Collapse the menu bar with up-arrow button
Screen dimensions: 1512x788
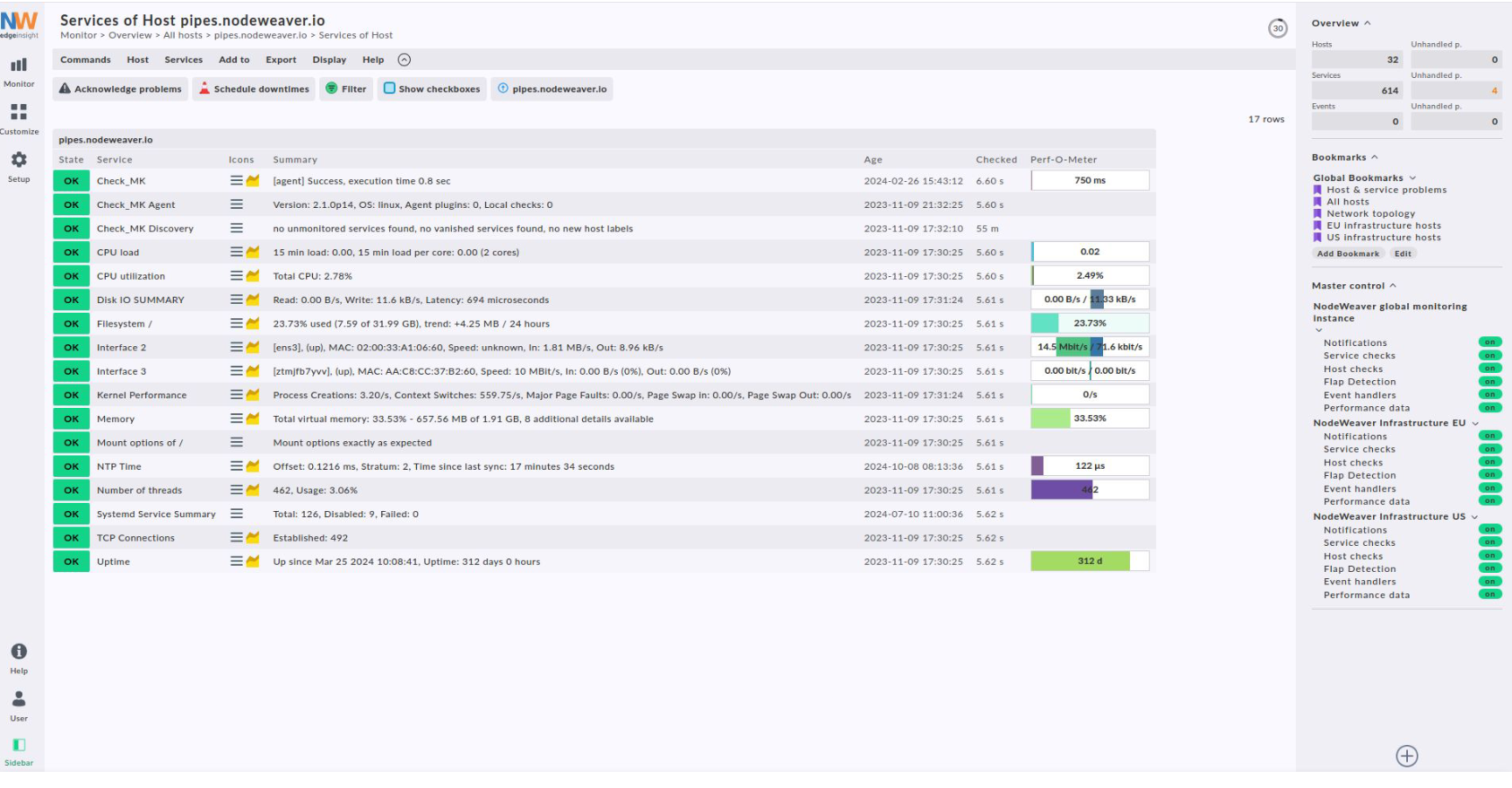[404, 60]
